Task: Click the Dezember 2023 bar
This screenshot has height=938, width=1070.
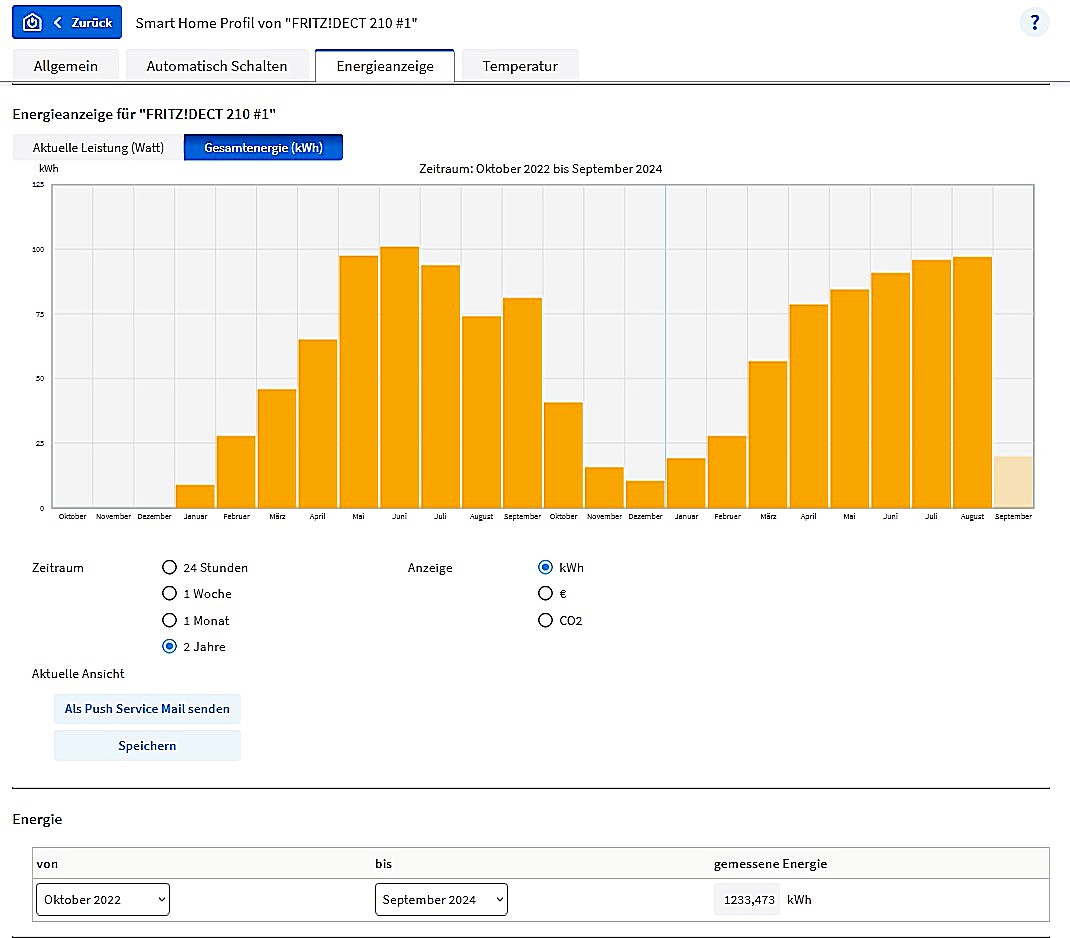Action: click(645, 495)
